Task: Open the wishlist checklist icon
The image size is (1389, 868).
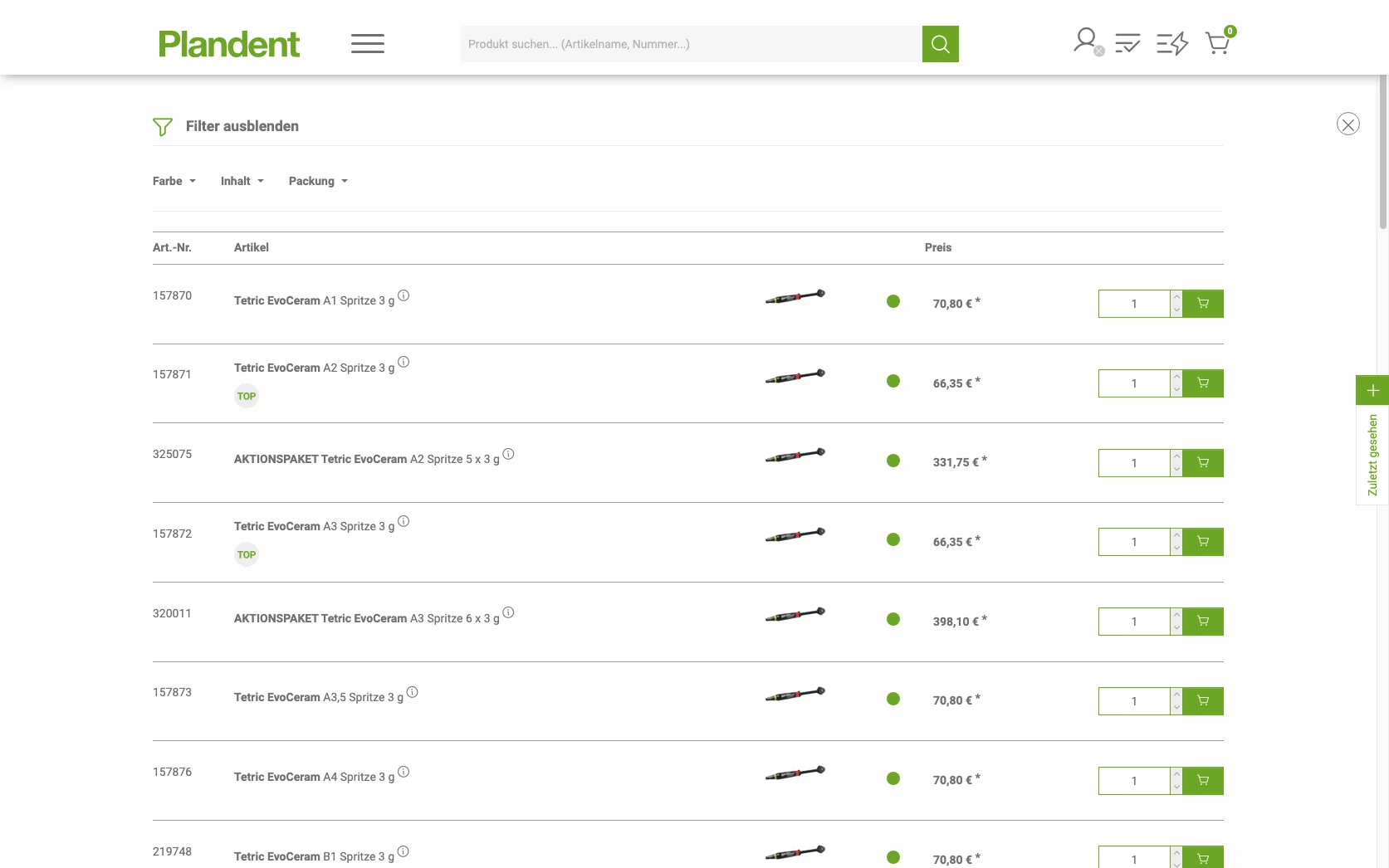Action: [x=1127, y=43]
